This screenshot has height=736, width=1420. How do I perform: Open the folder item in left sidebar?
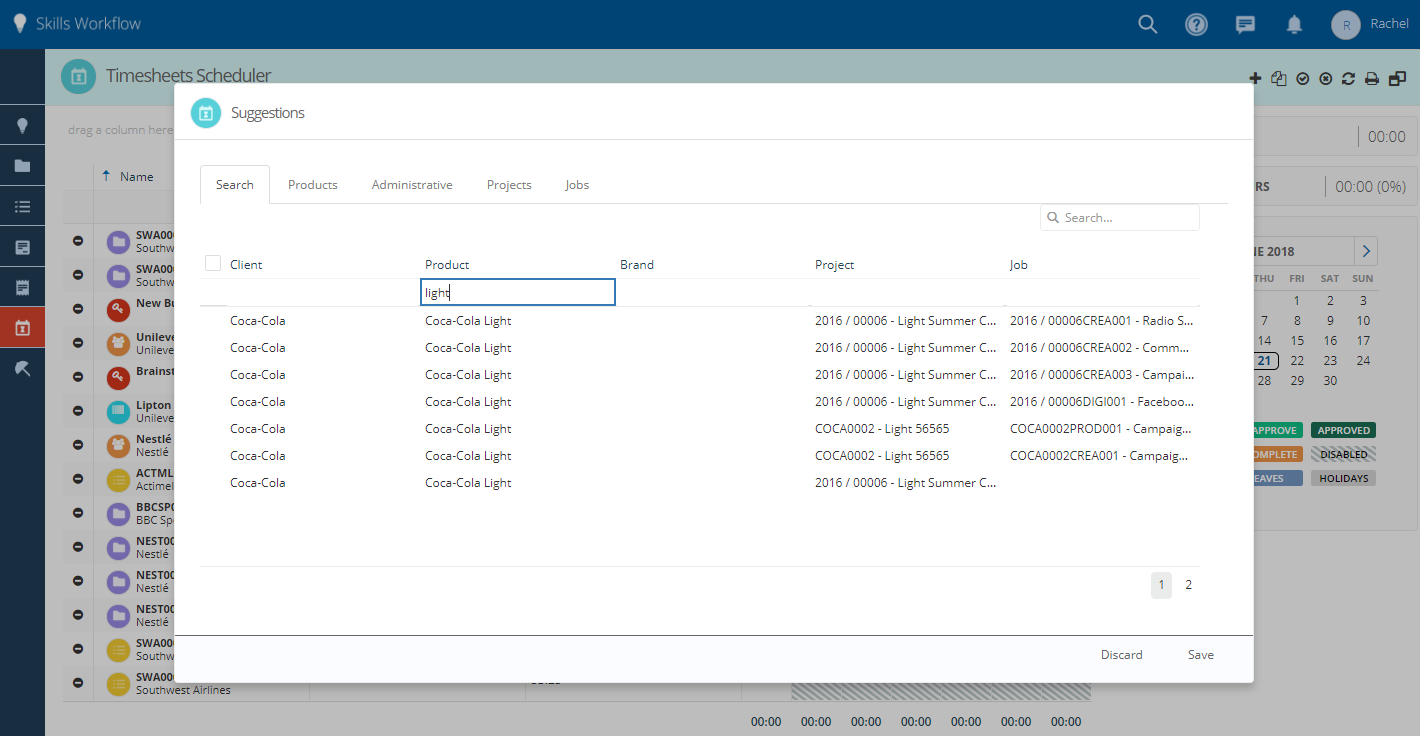tap(22, 166)
